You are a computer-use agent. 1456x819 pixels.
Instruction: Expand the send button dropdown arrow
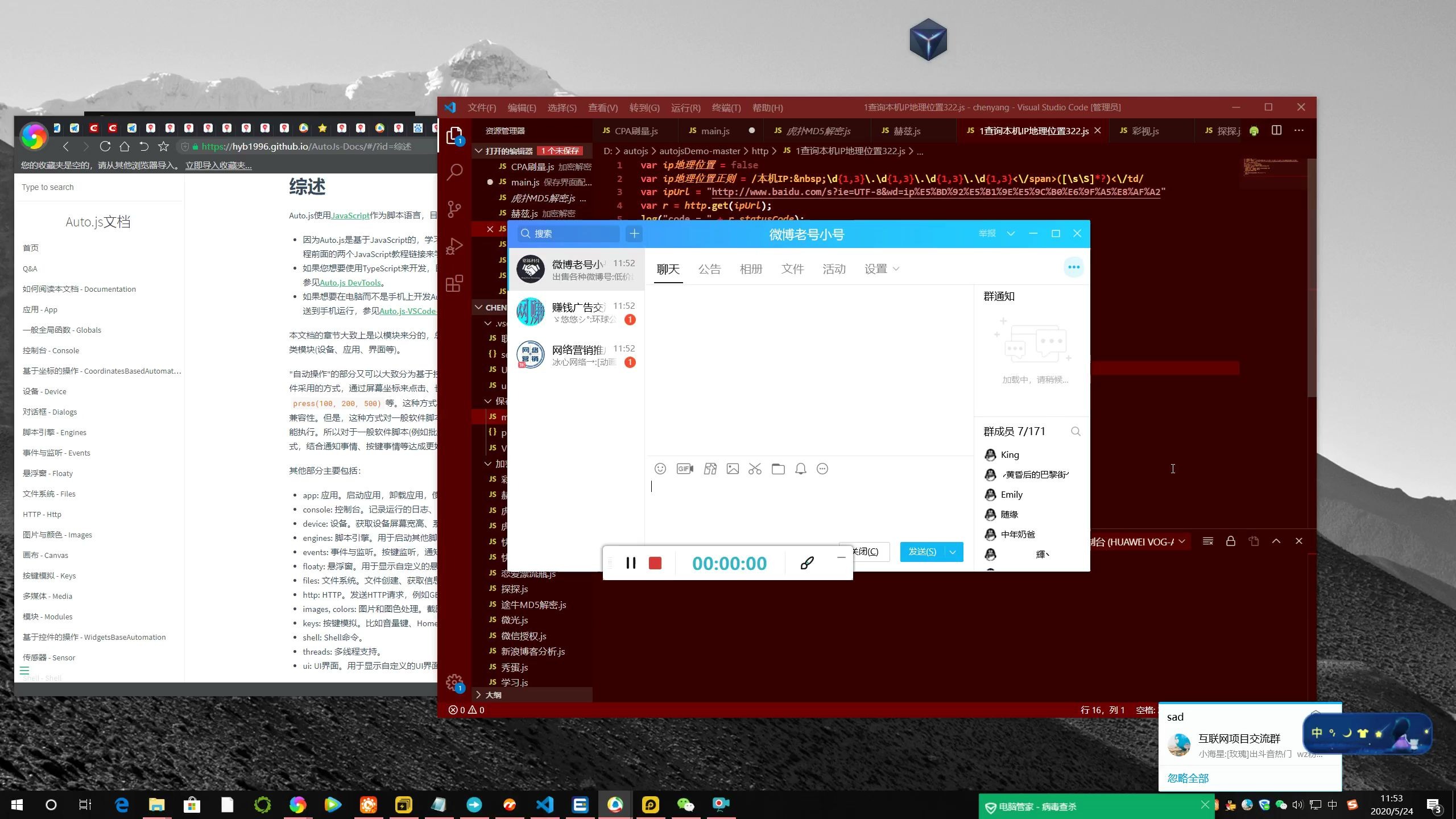coord(953,552)
